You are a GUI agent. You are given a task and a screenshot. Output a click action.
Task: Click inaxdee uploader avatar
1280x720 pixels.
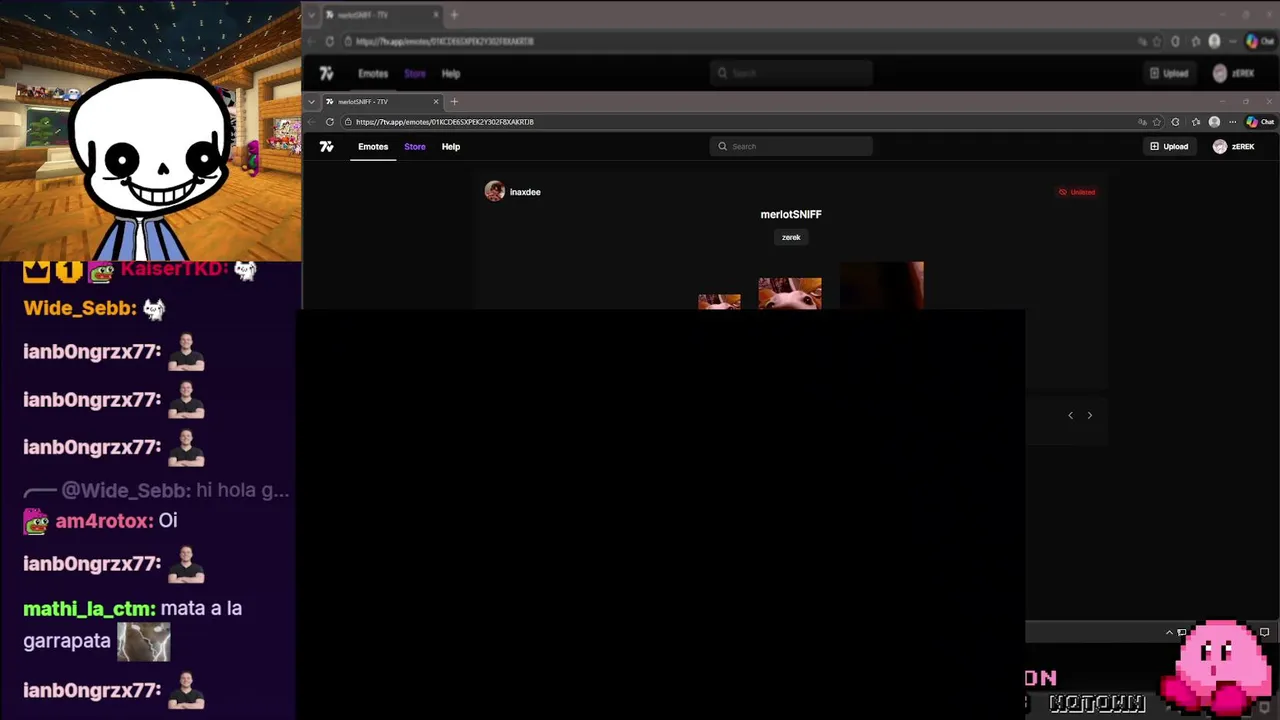(494, 192)
